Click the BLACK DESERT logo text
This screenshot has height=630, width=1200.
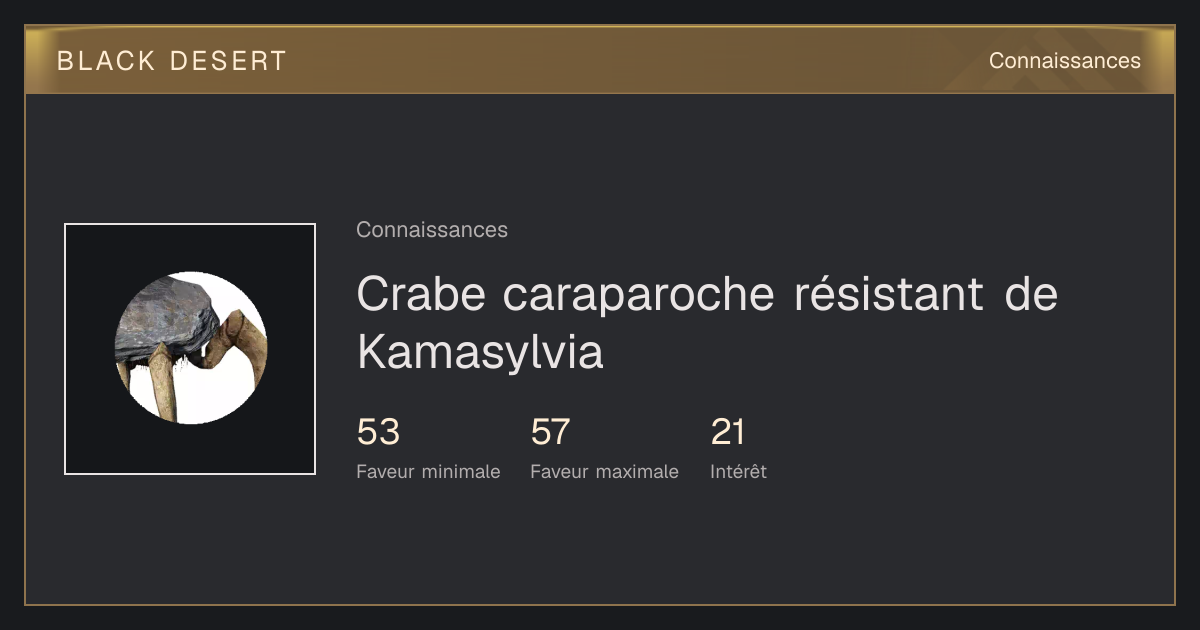pos(171,61)
